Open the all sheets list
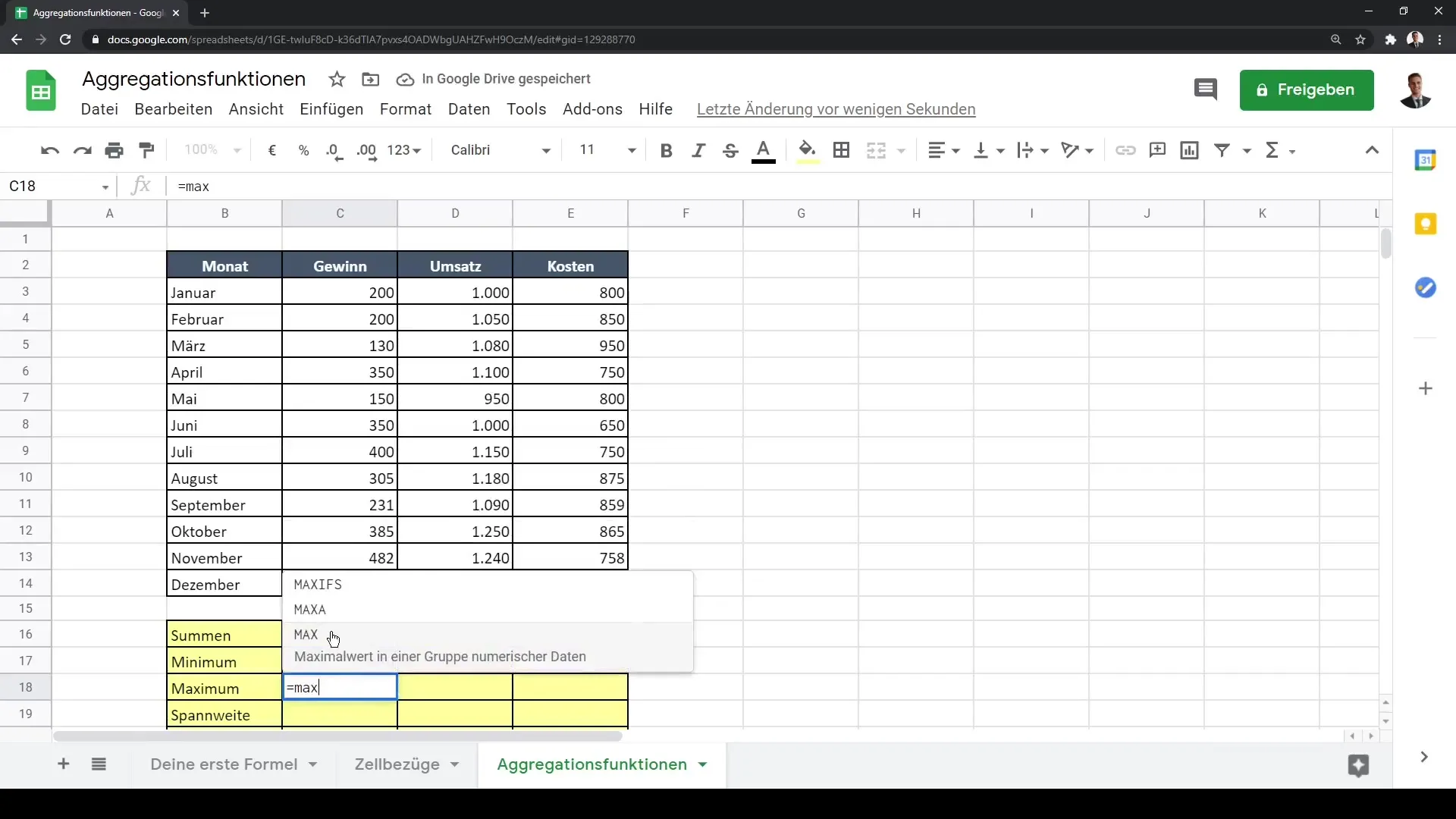 point(99,764)
